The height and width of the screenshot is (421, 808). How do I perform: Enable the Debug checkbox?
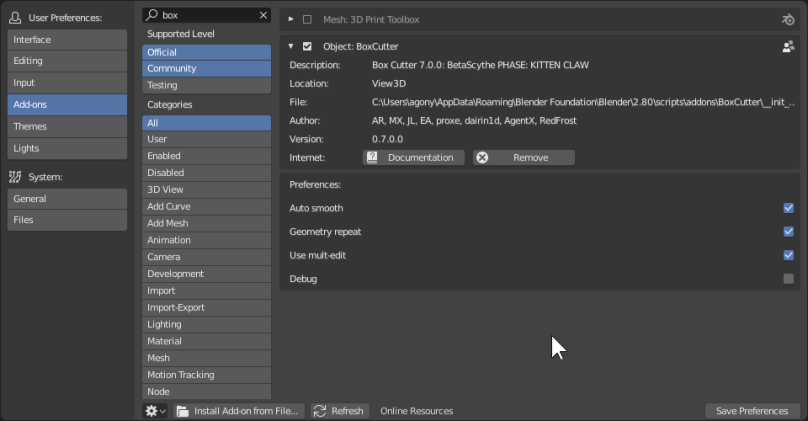coord(788,279)
